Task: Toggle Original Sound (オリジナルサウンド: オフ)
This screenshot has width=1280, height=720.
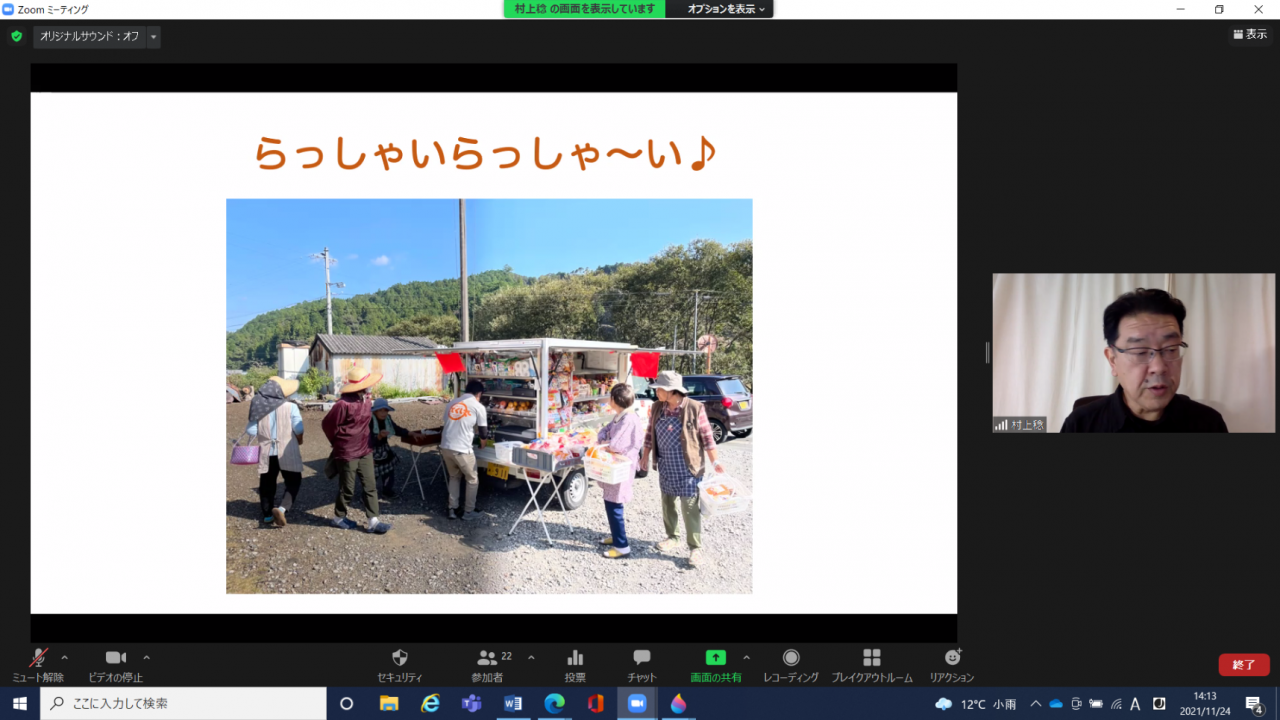Action: (89, 37)
